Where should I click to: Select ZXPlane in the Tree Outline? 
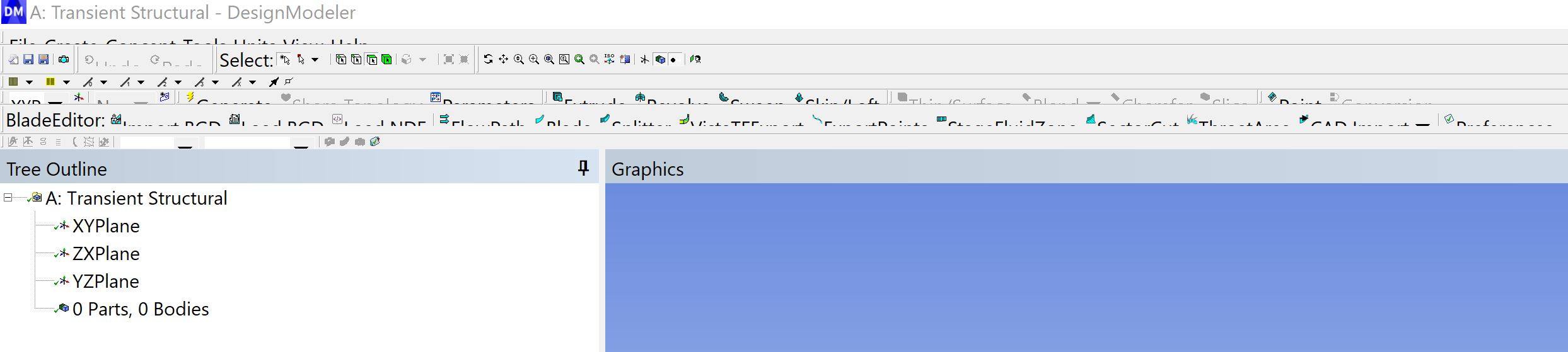(x=106, y=254)
